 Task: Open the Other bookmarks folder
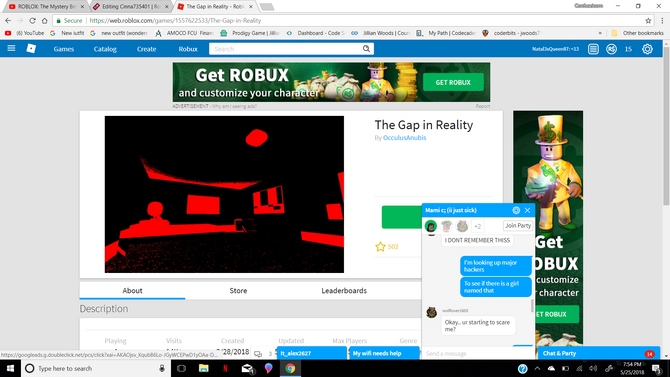[x=637, y=33]
